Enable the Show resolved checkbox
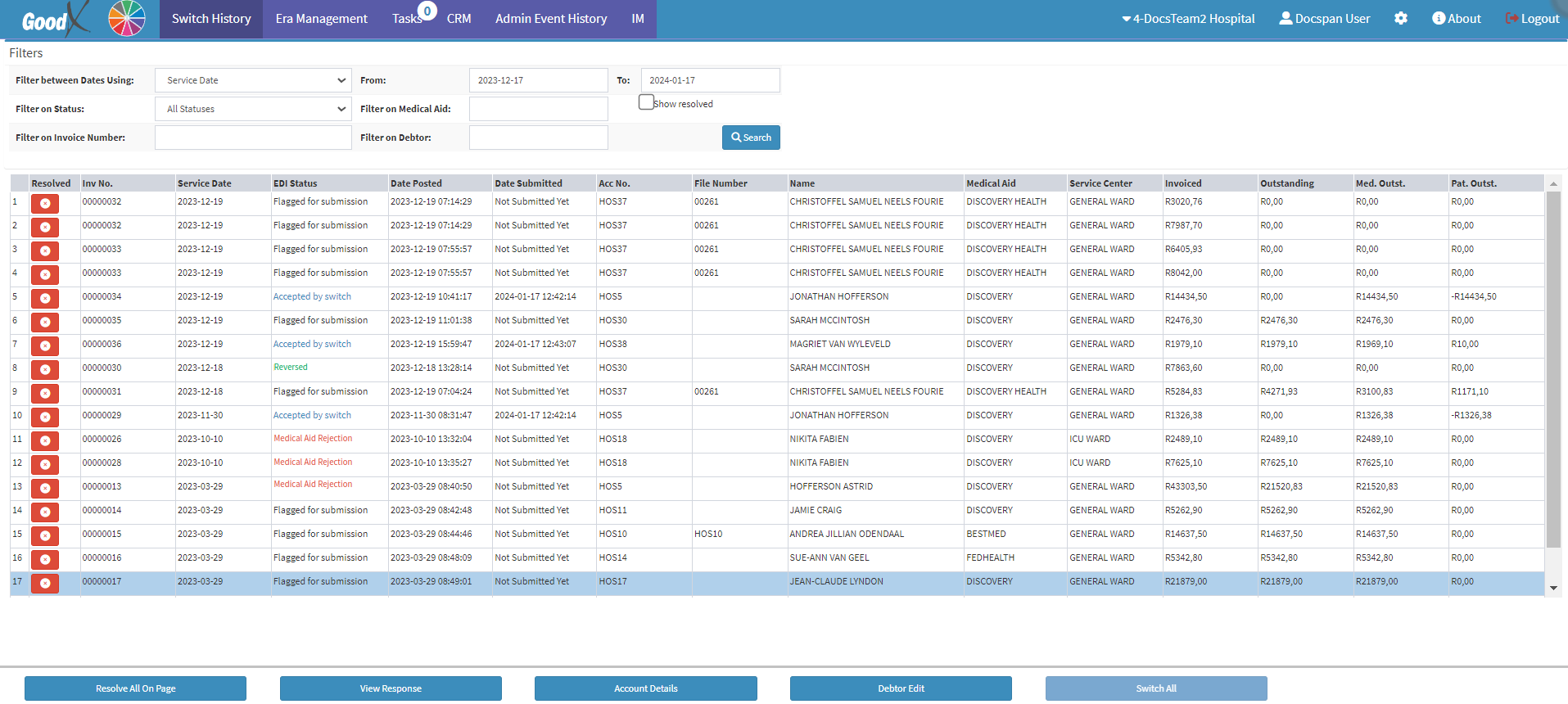The image size is (1568, 704). pos(646,102)
